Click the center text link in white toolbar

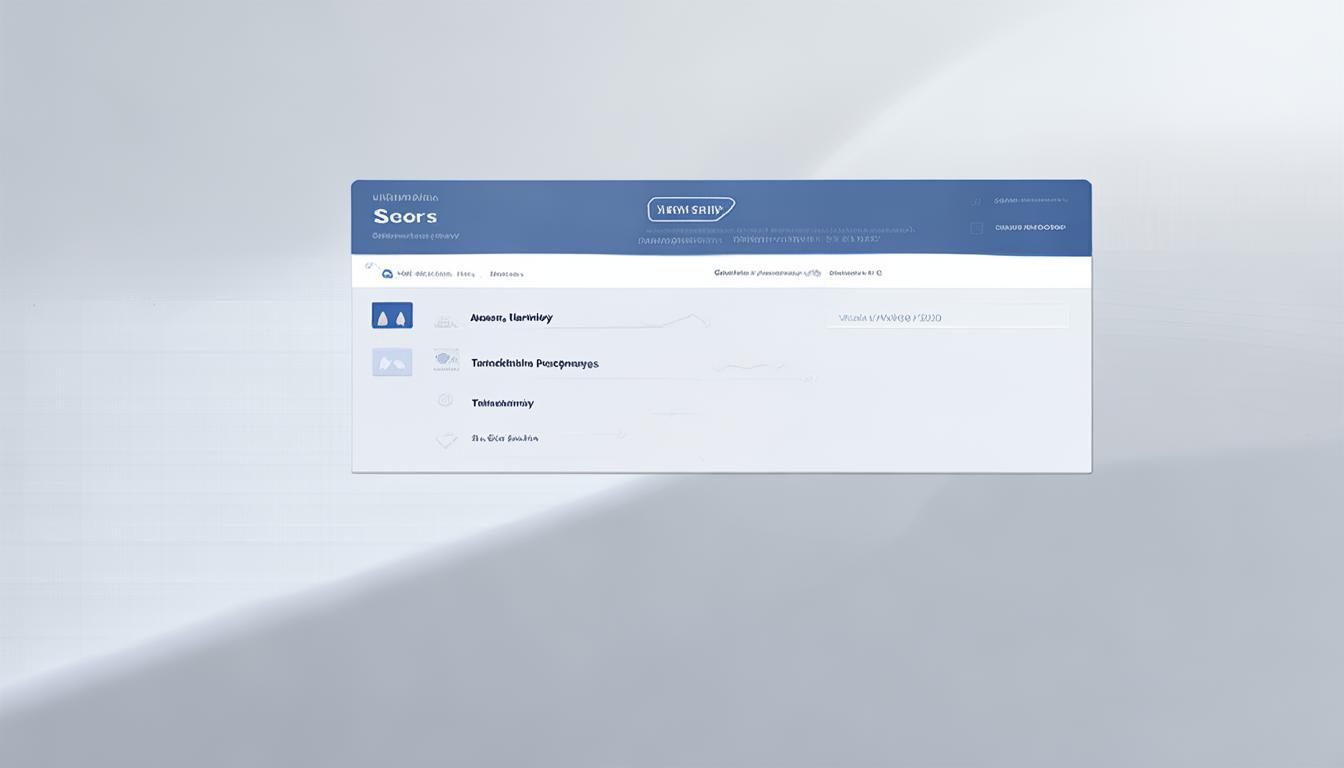pyautogui.click(x=766, y=272)
